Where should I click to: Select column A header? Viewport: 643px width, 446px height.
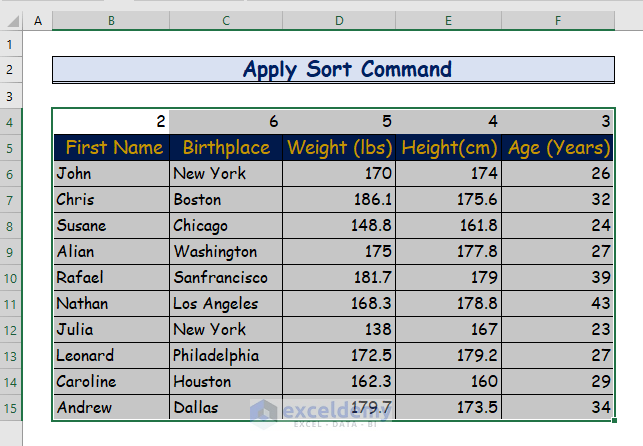(x=38, y=20)
